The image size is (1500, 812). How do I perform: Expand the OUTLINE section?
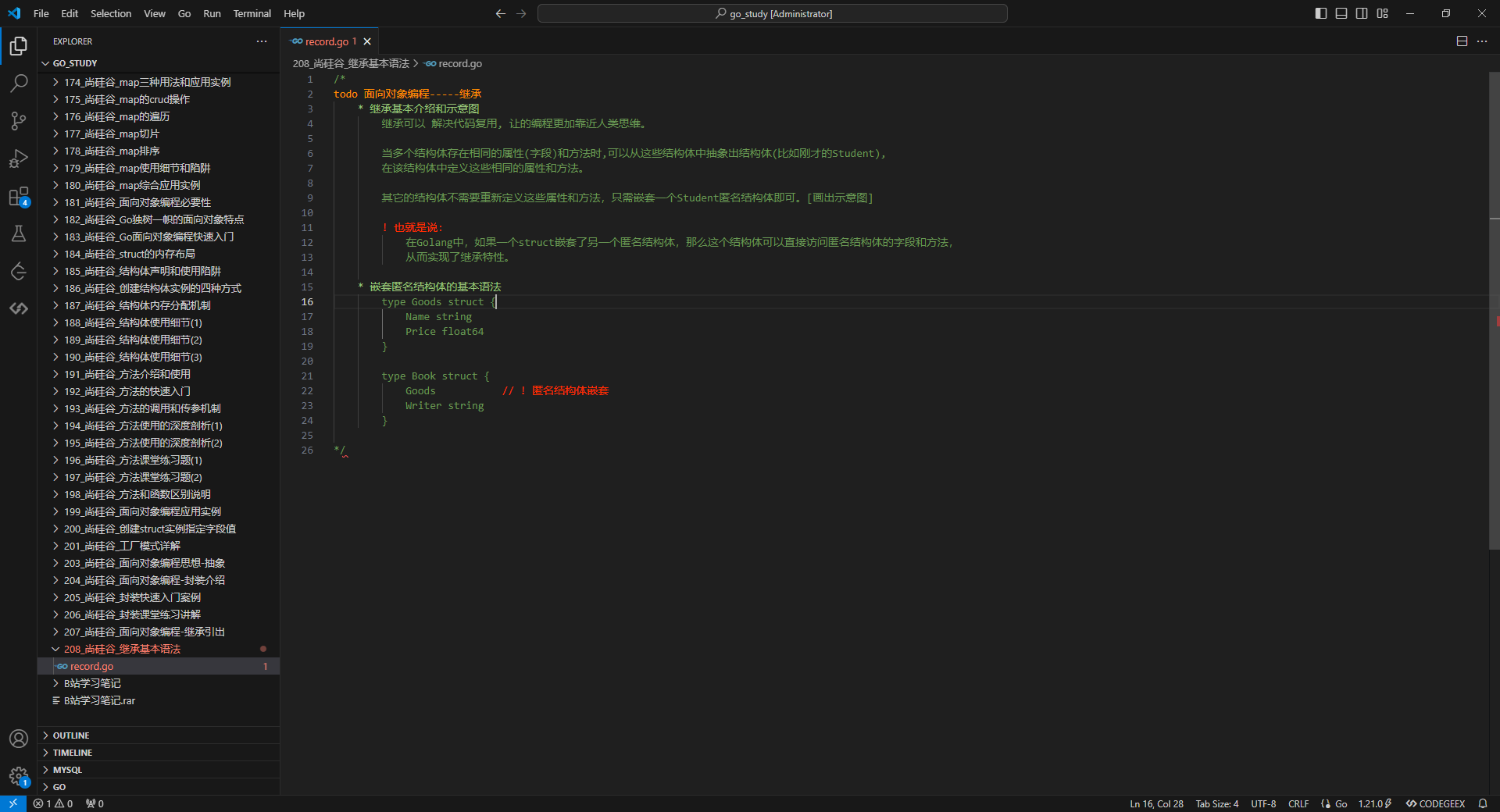159,735
